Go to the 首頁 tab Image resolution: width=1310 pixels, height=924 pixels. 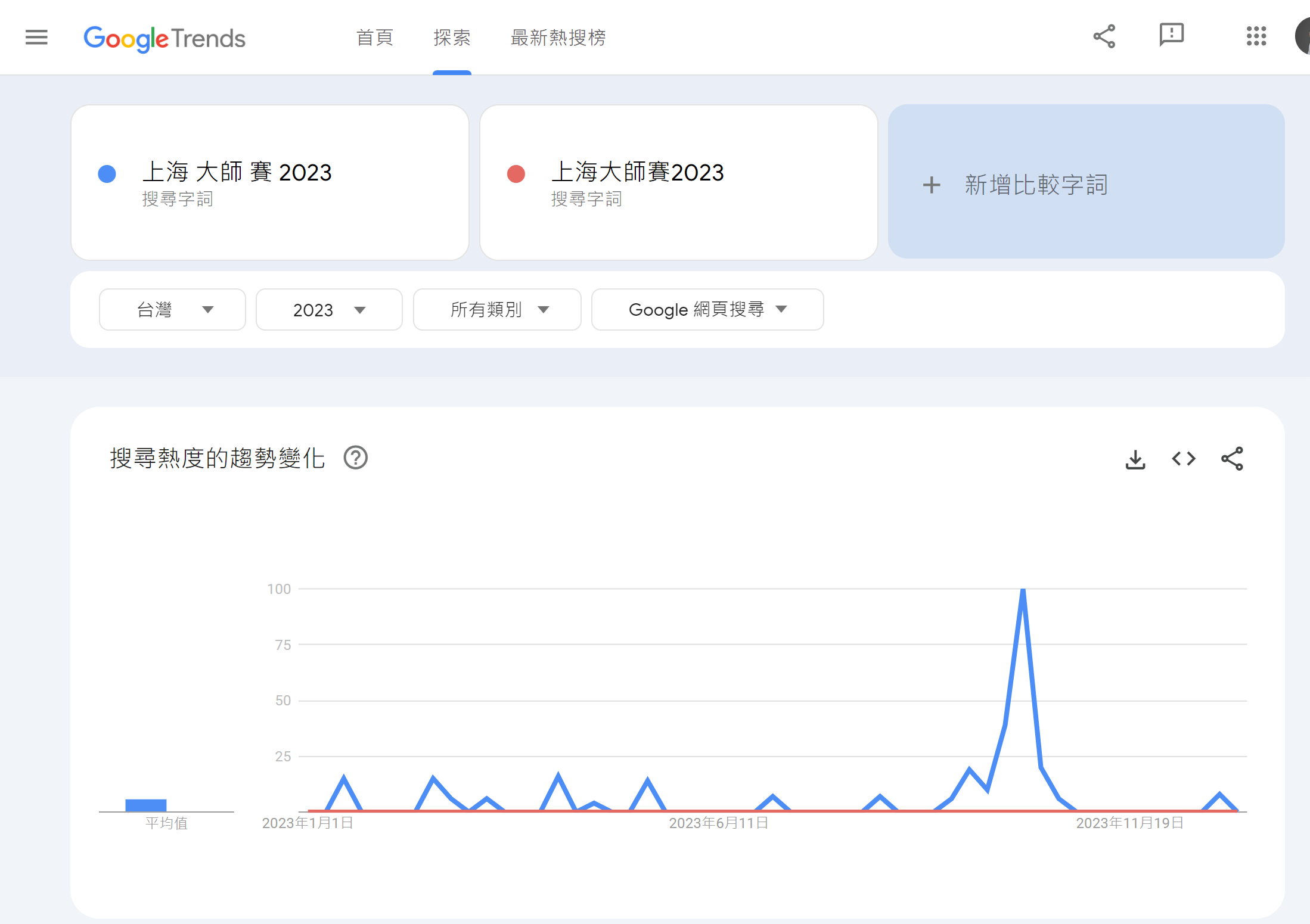coord(374,38)
